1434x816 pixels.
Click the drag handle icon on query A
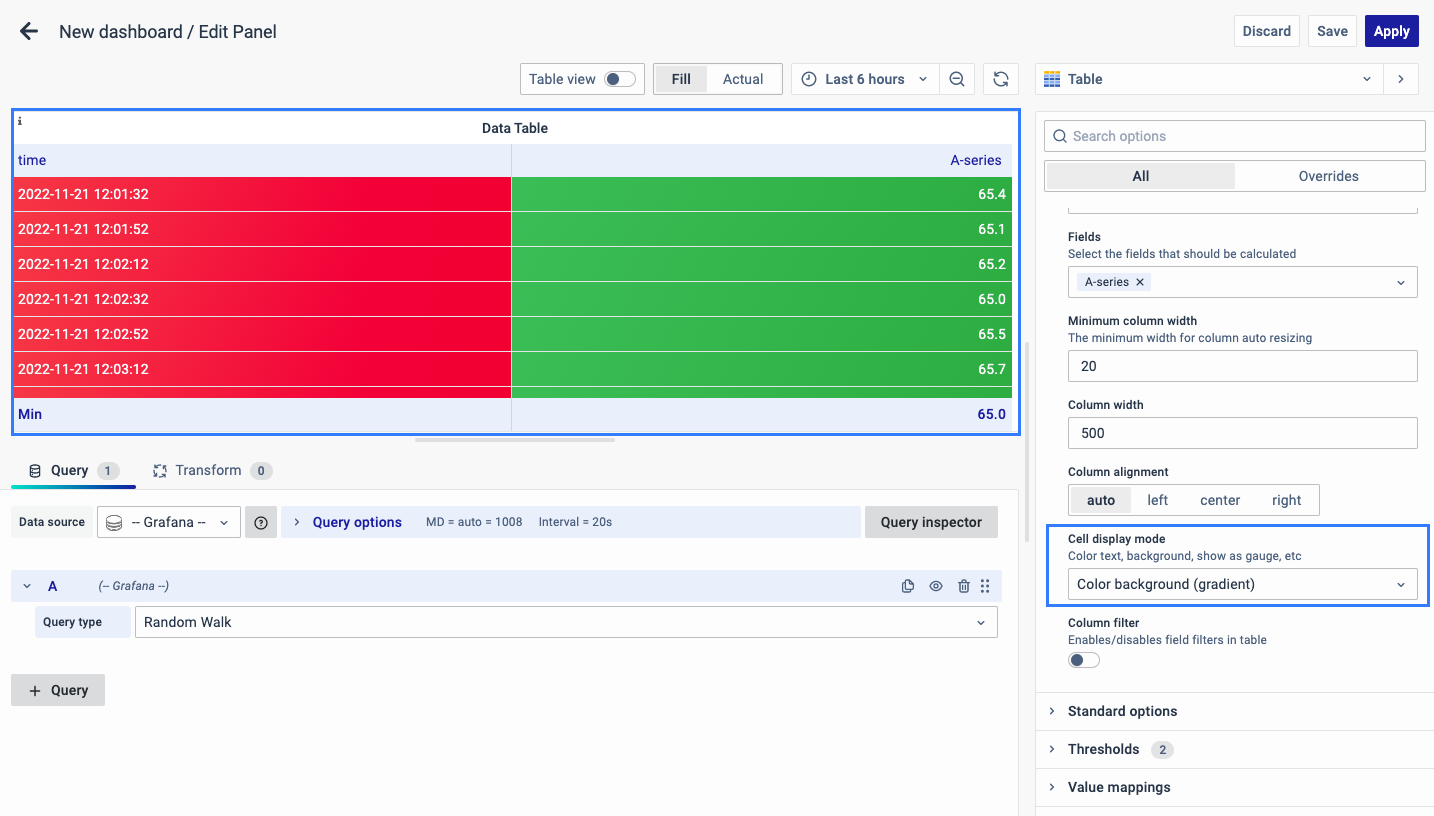985,586
